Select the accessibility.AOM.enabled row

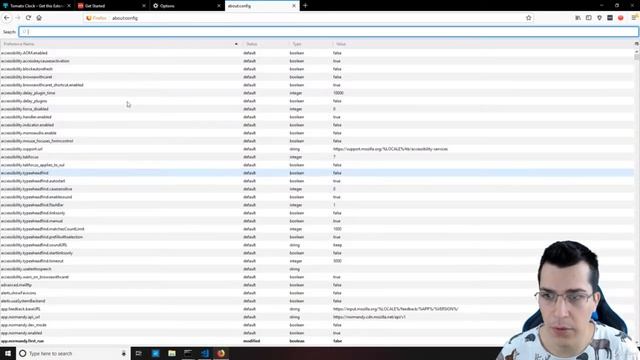click(317, 53)
